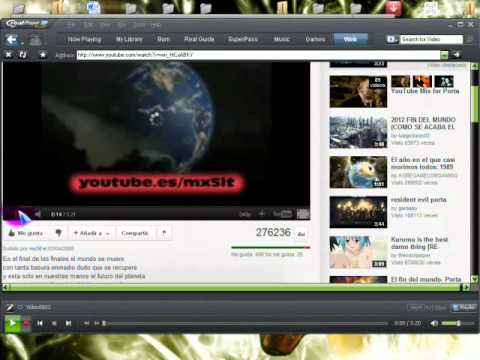Image resolution: width=480 pixels, height=360 pixels.
Task: Mute the YouTube video volume icon
Action: [x=38, y=214]
